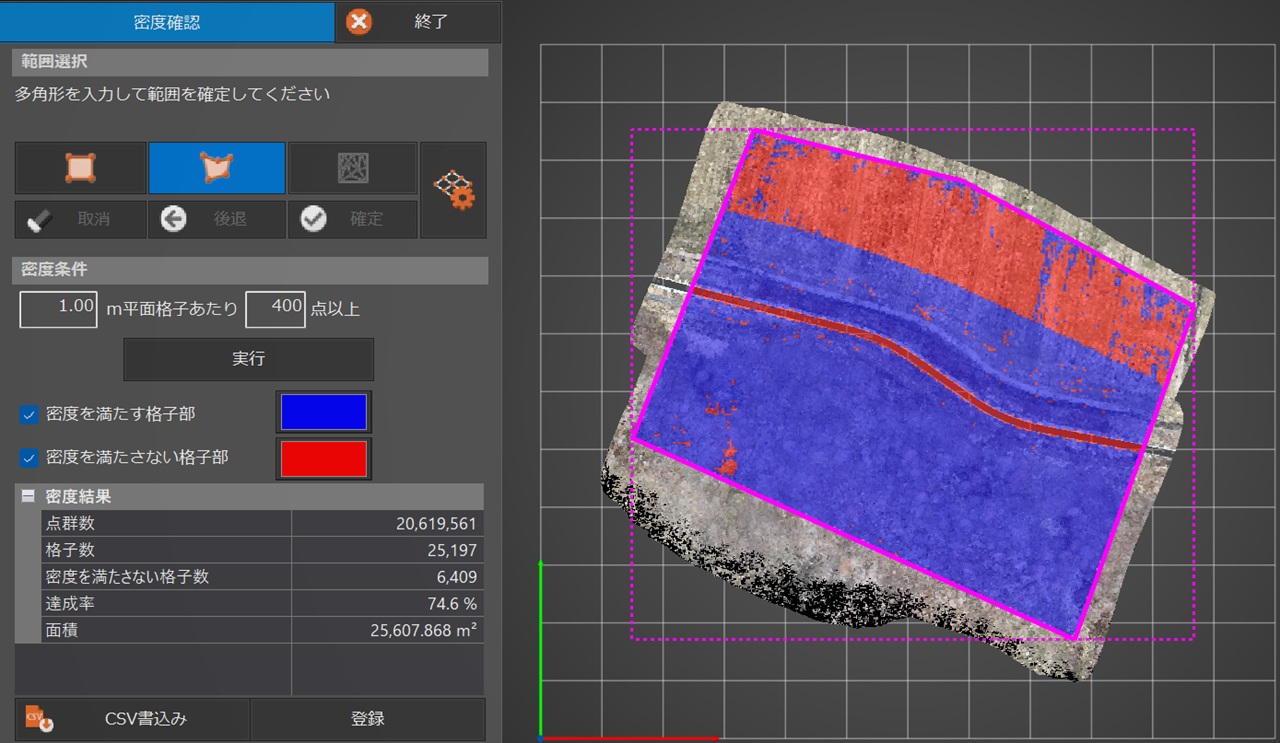Viewport: 1280px width, 743px height.
Task: Click the grayed-out mesh selection tool
Action: tap(352, 168)
